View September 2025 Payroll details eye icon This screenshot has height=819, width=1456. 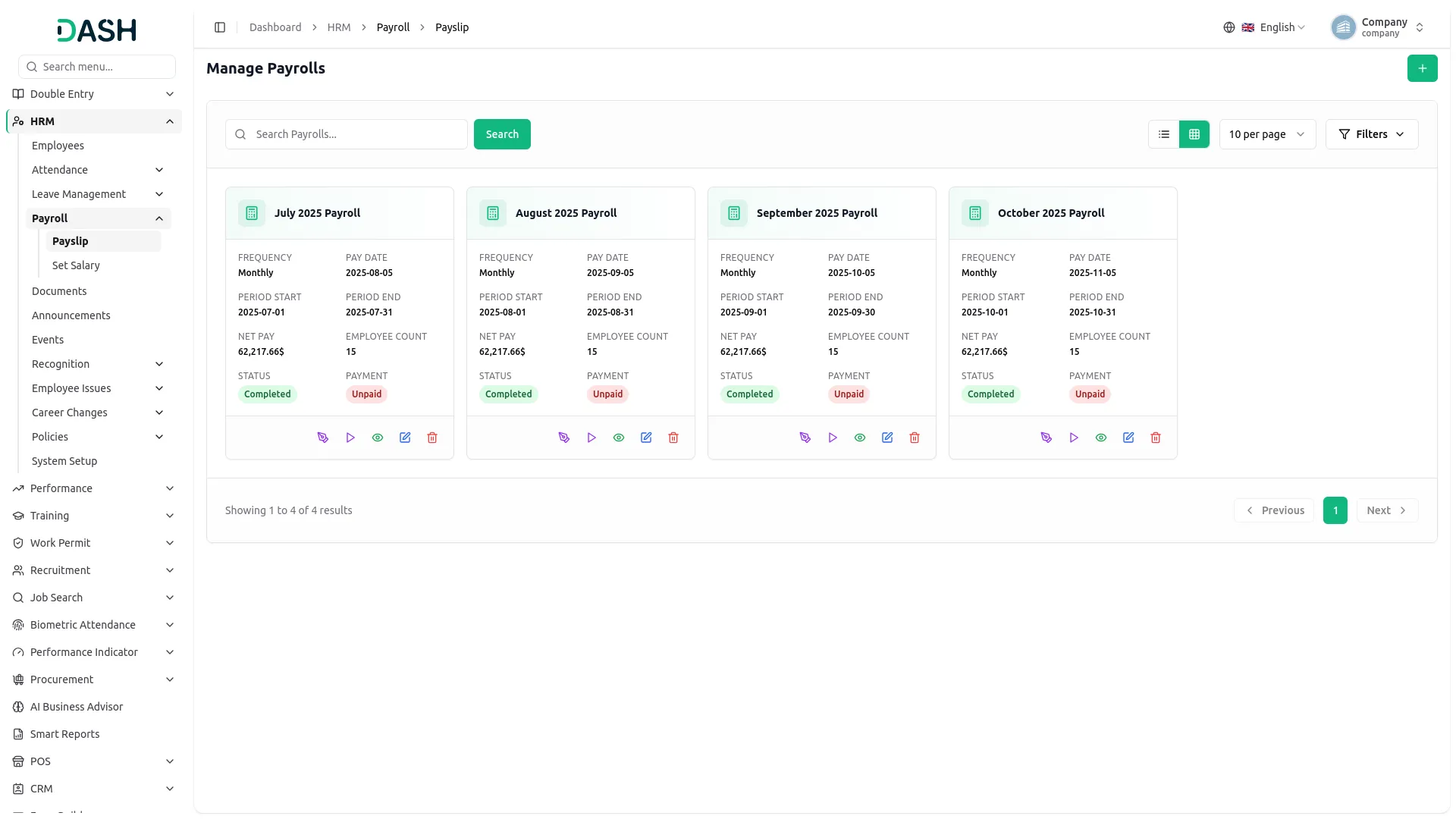(x=860, y=438)
